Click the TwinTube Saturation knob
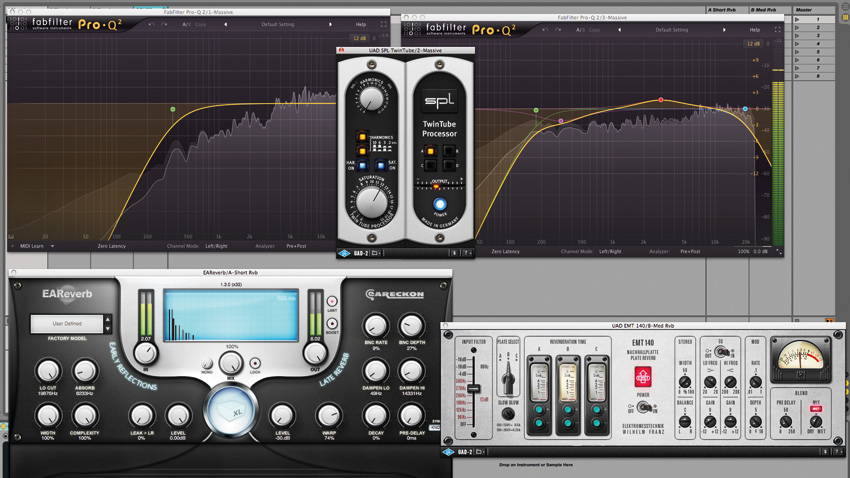This screenshot has width=850, height=478. click(372, 202)
